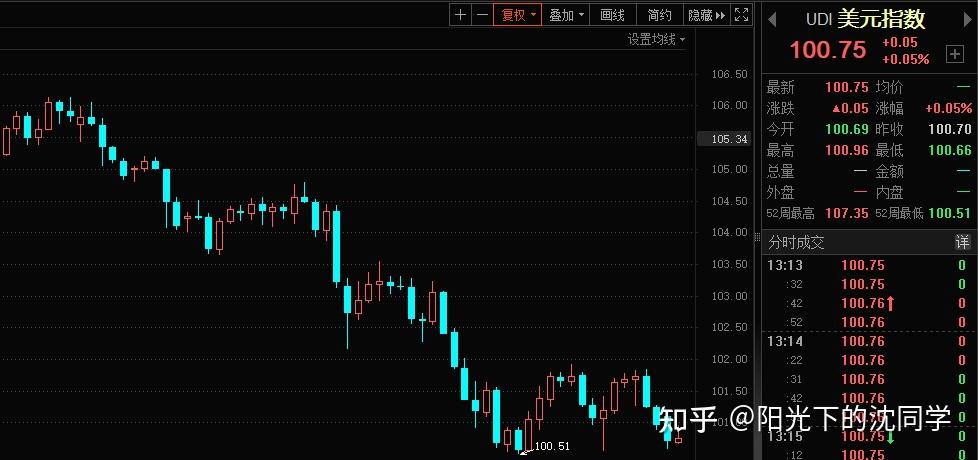978x460 pixels.
Task: Zoom out the chart with the minus button
Action: [x=482, y=15]
